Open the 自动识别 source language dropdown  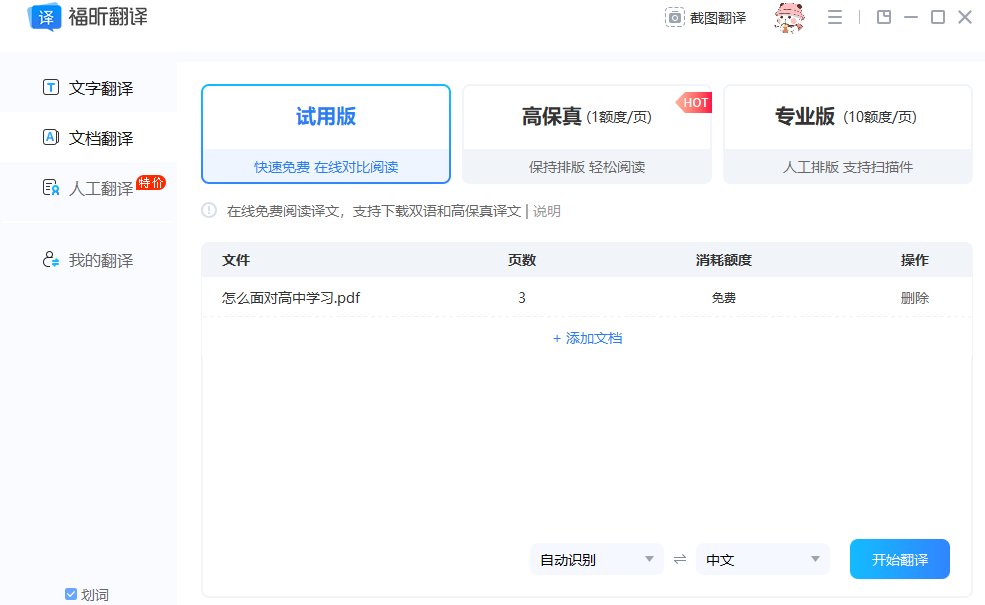[x=597, y=559]
